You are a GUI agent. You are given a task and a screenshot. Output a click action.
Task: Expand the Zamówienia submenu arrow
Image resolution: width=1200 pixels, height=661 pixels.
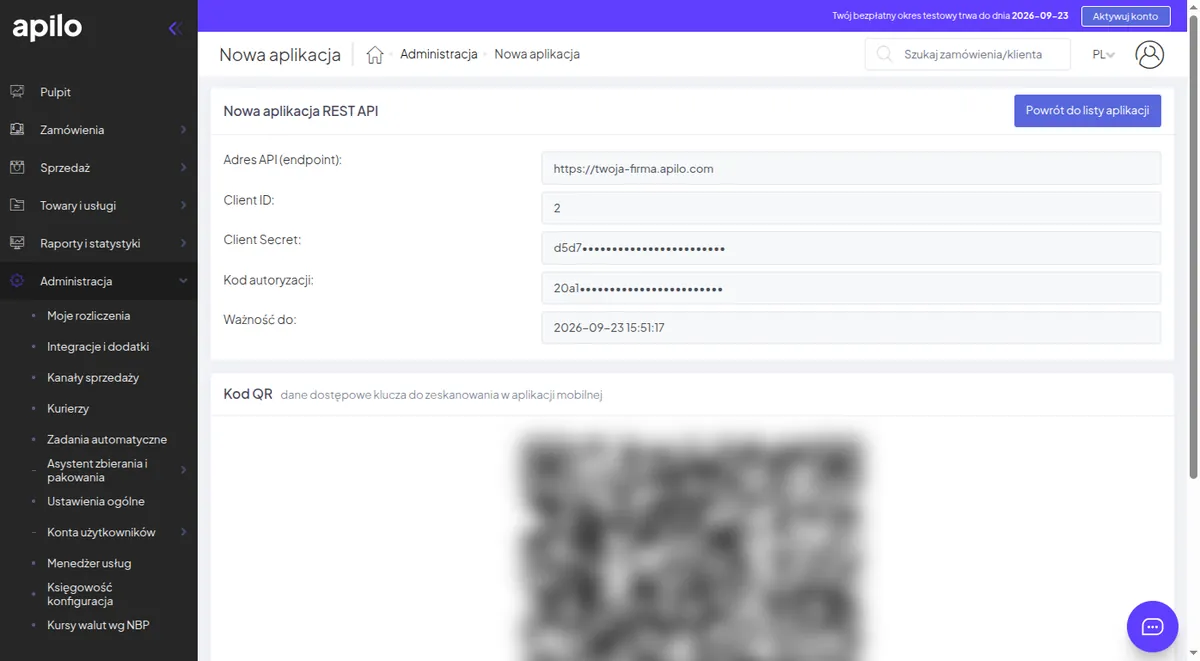pyautogui.click(x=183, y=130)
